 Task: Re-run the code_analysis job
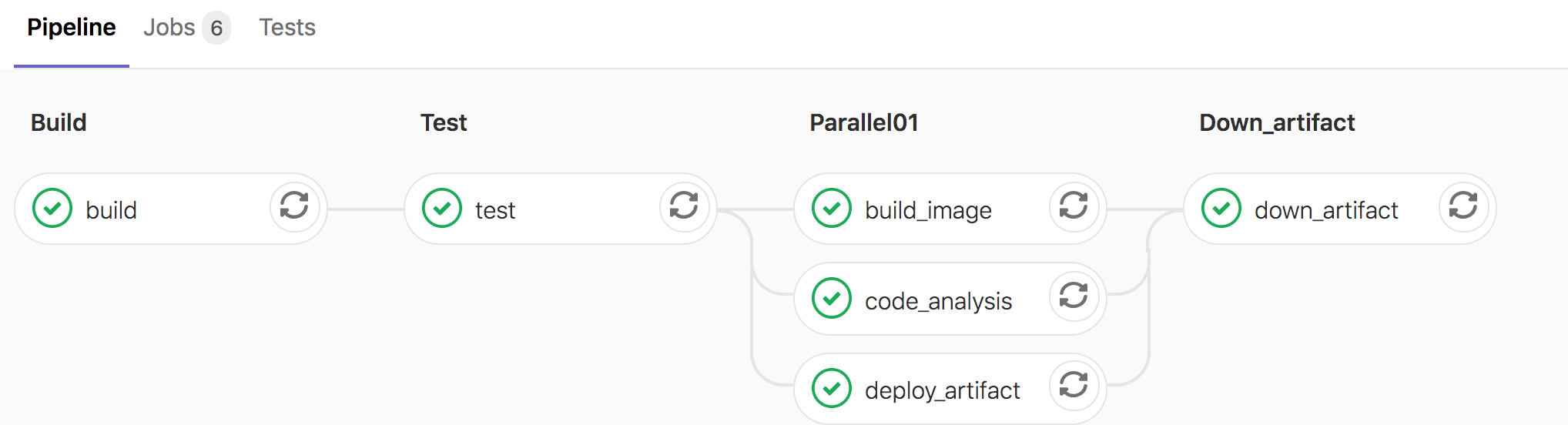pos(1074,296)
